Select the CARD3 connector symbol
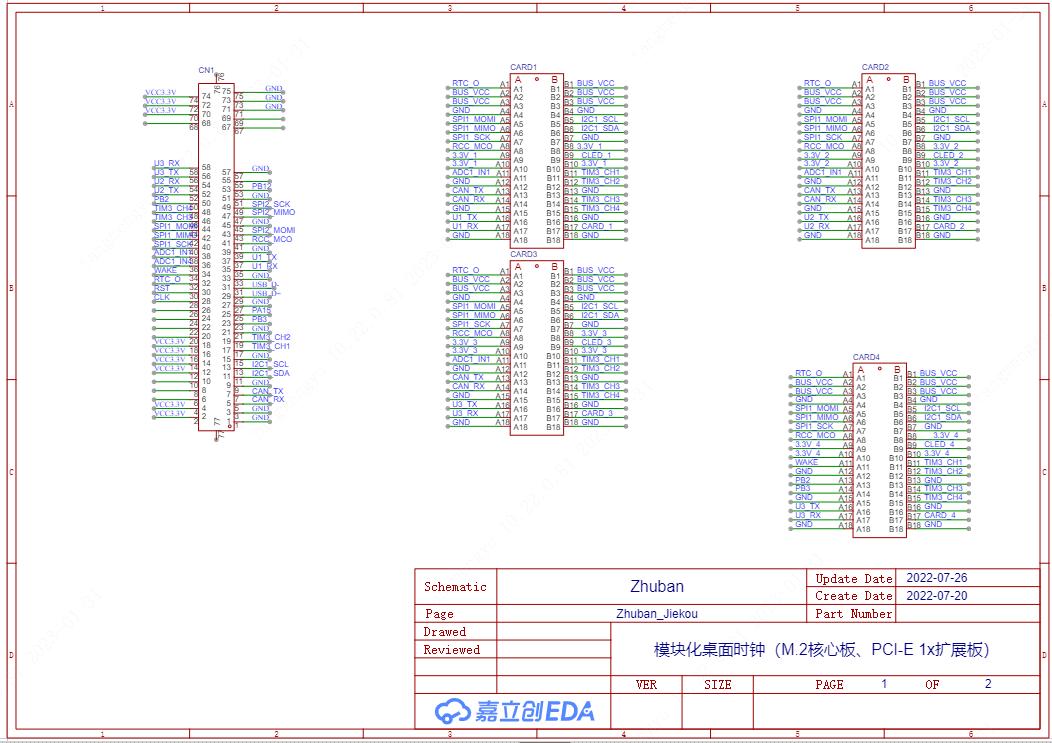 tap(536, 347)
